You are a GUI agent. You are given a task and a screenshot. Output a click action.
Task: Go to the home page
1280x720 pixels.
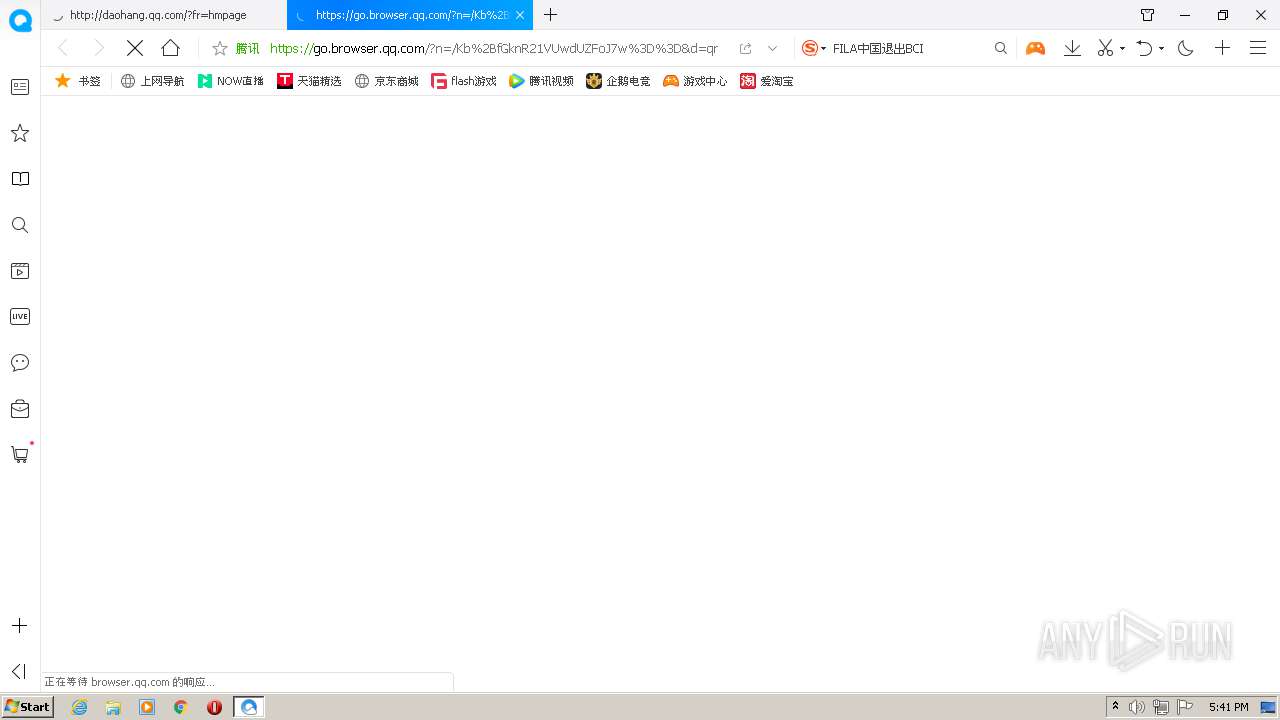pyautogui.click(x=171, y=48)
